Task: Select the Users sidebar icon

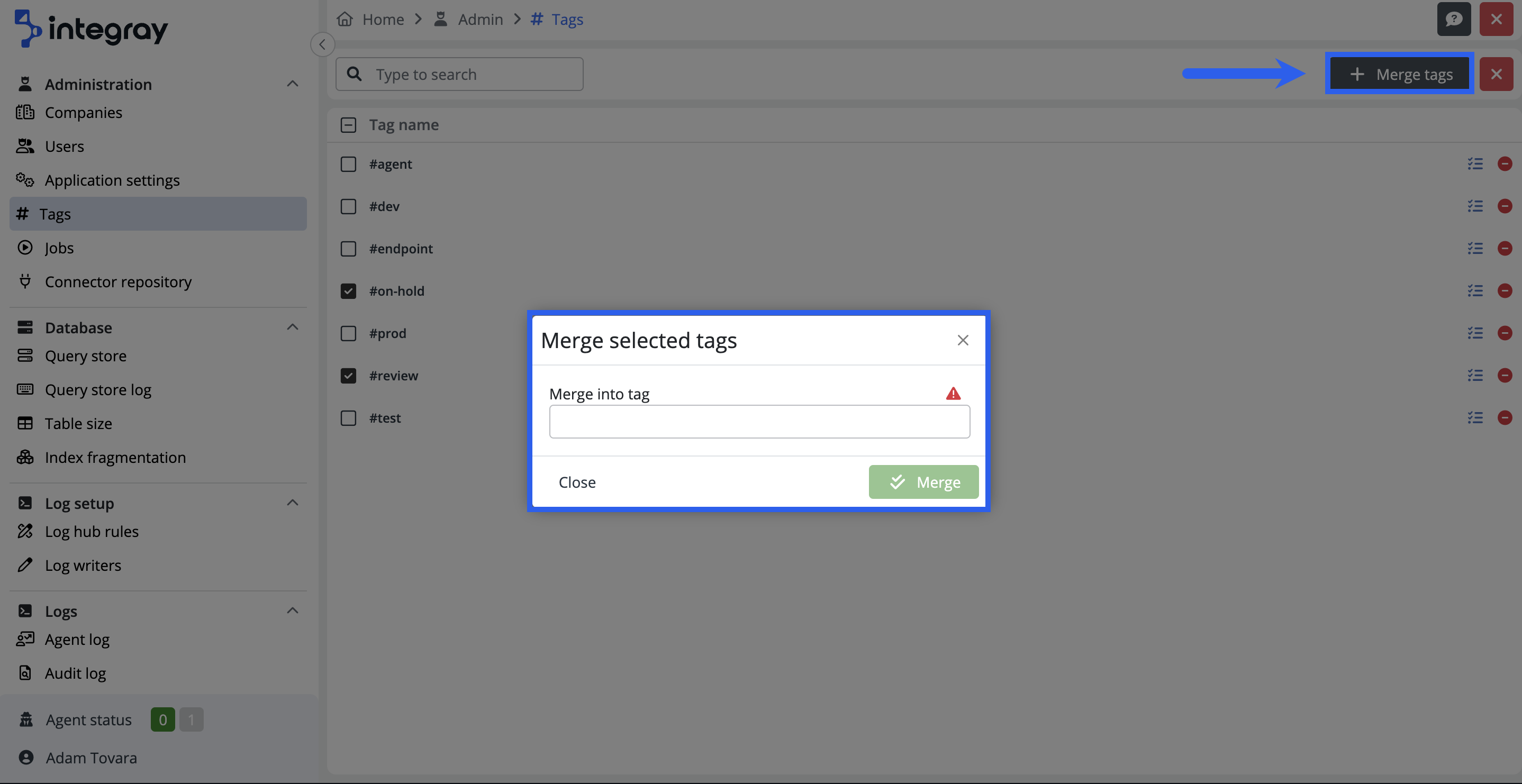Action: [25, 146]
